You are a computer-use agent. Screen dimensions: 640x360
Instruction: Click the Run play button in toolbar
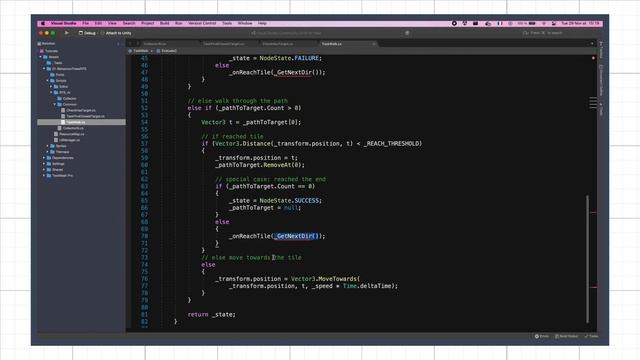coord(67,33)
